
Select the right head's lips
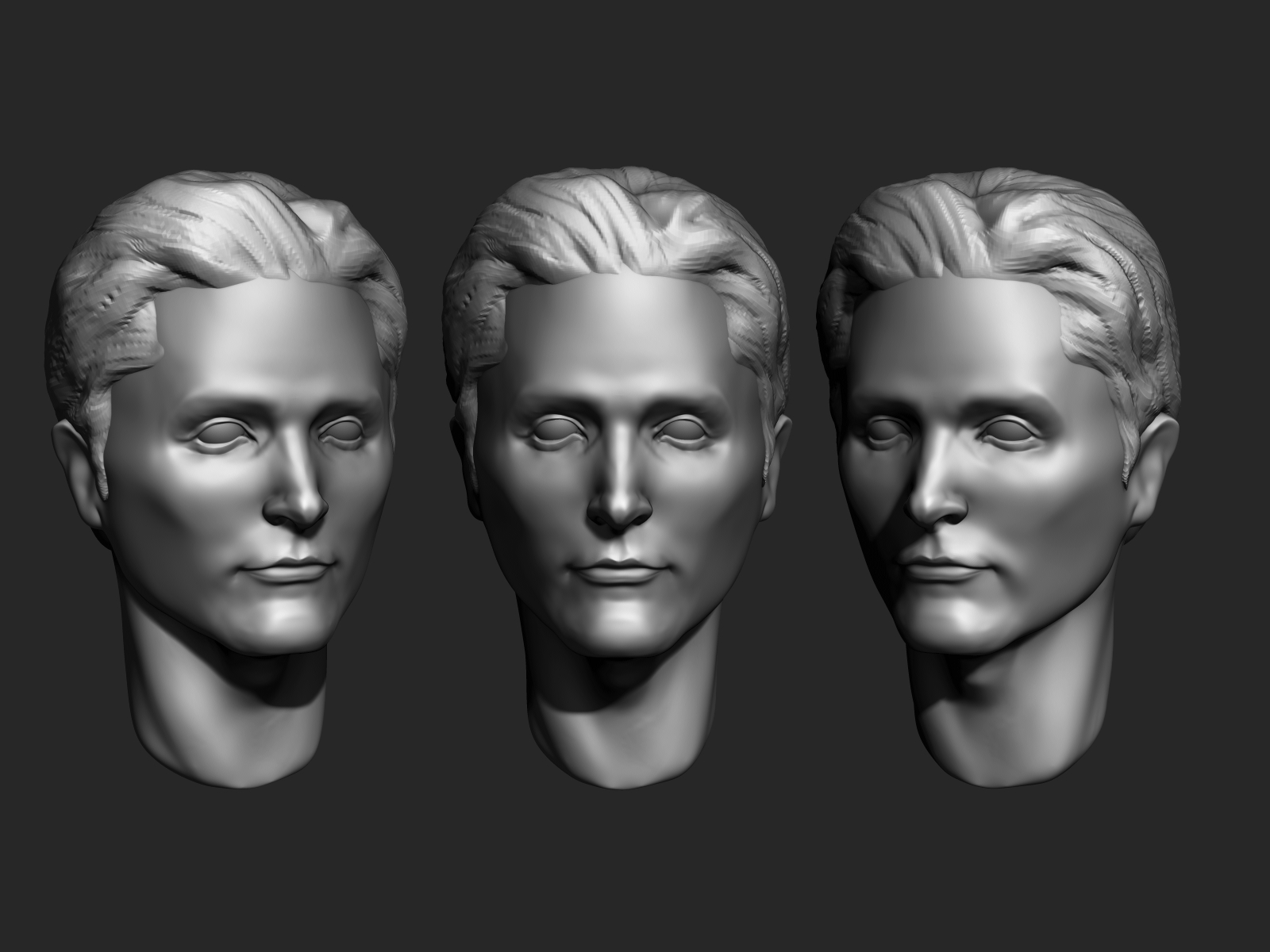click(x=944, y=567)
